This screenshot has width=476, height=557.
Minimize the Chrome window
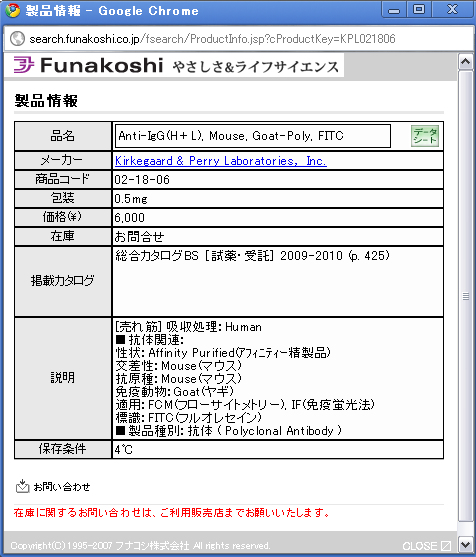point(394,10)
